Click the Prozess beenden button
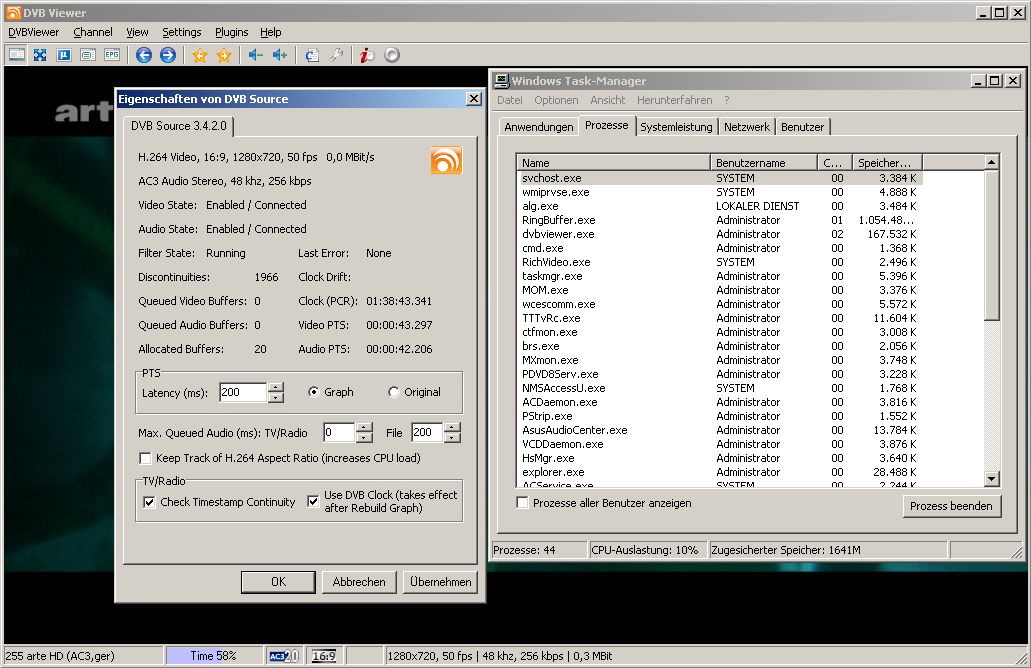1031x668 pixels. (x=950, y=506)
